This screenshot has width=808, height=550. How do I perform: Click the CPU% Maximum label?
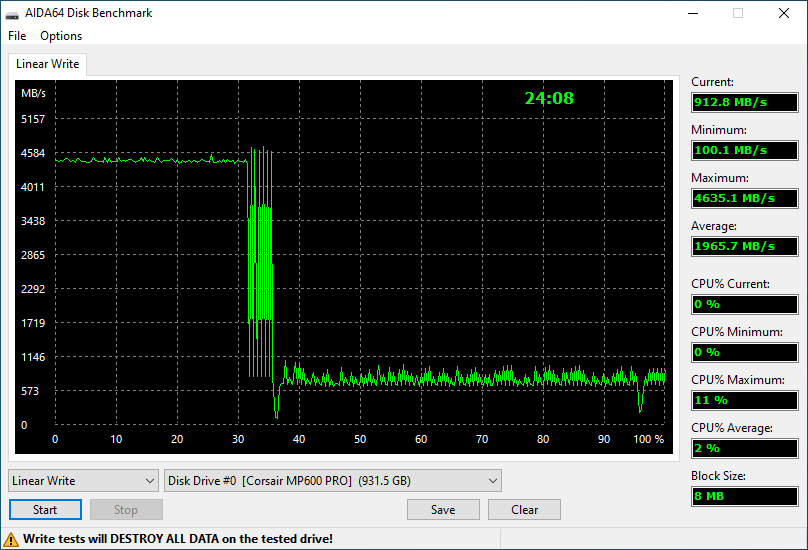point(738,380)
